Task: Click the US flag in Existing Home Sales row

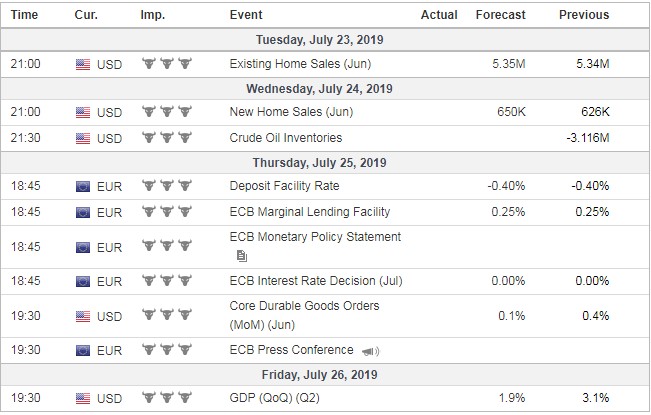Action: pos(83,65)
